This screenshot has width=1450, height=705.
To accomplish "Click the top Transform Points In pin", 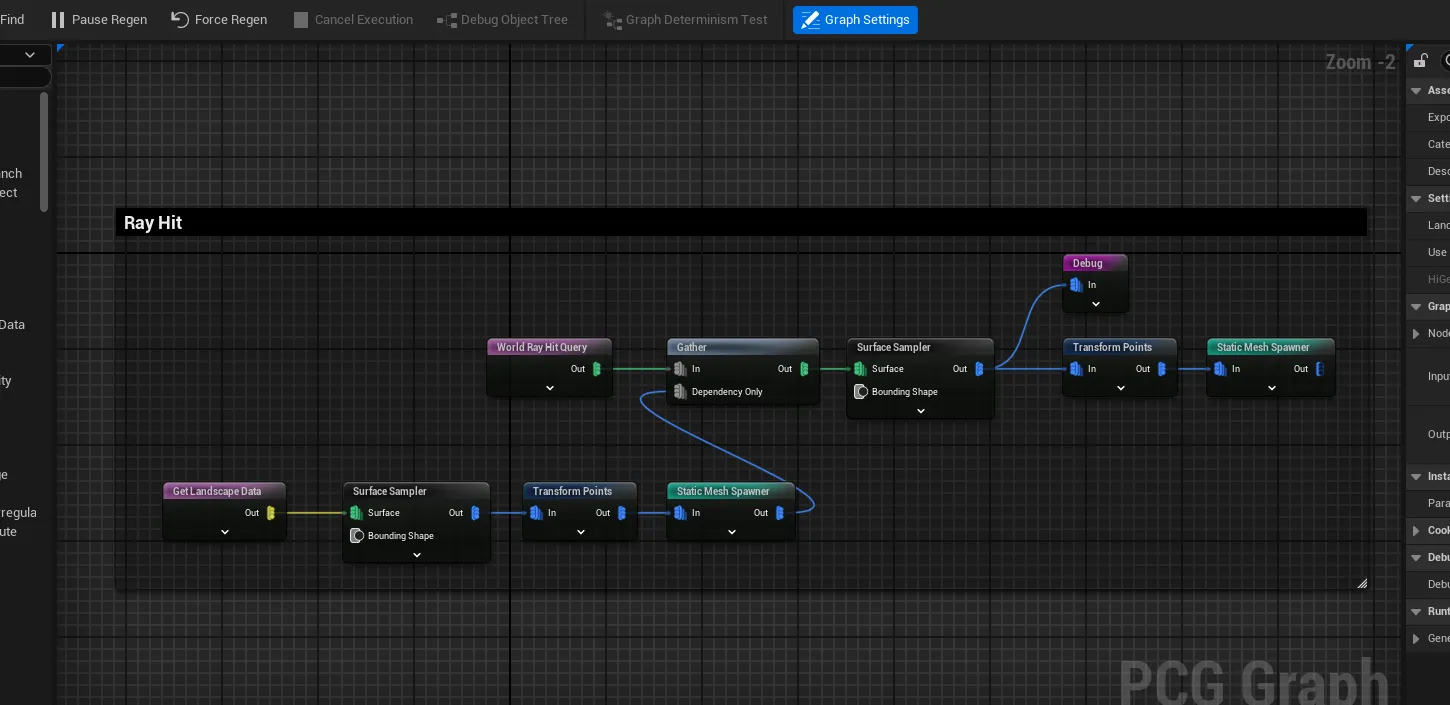I will [1076, 369].
